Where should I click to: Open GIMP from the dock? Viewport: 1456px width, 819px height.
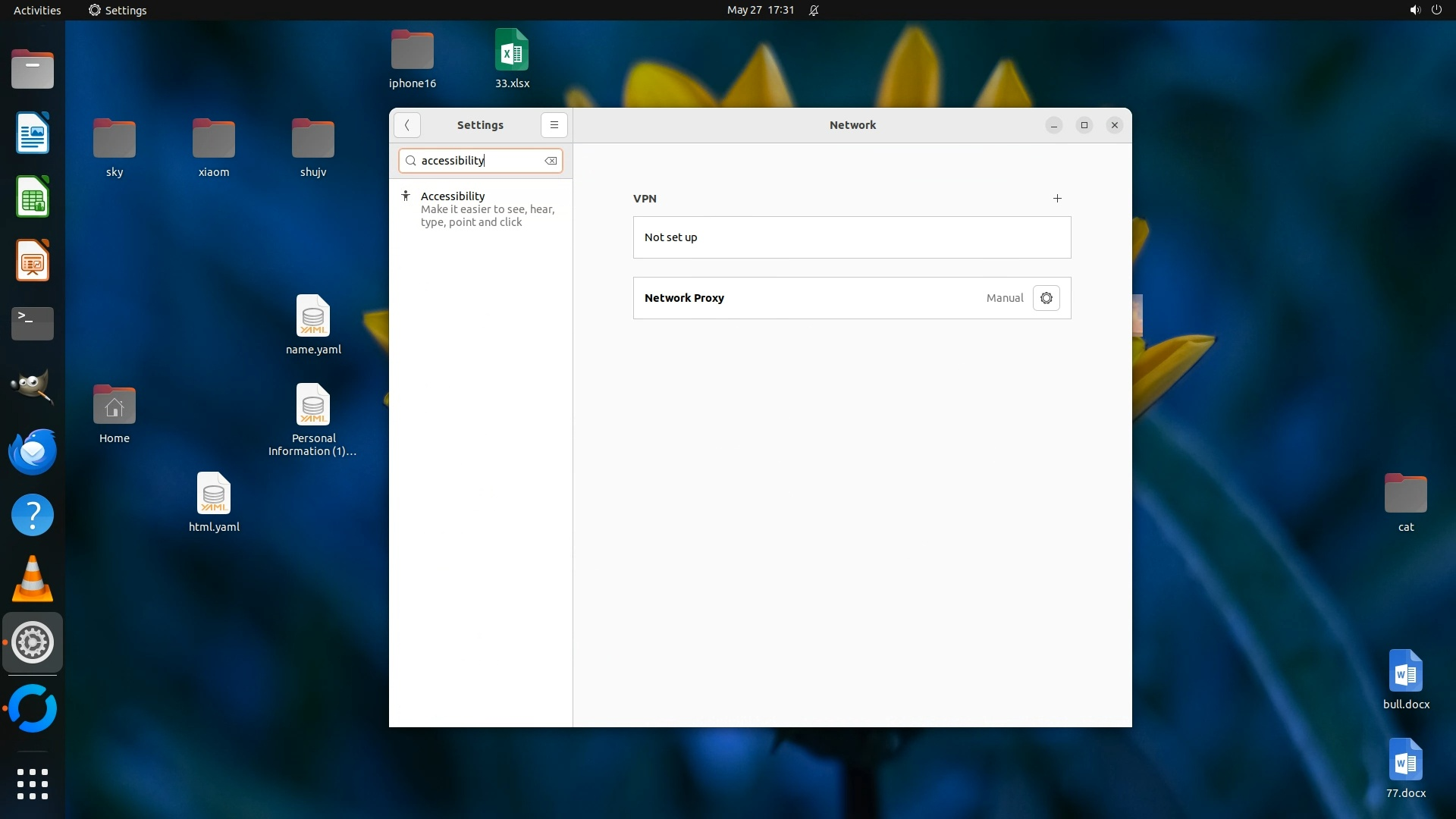point(33,388)
